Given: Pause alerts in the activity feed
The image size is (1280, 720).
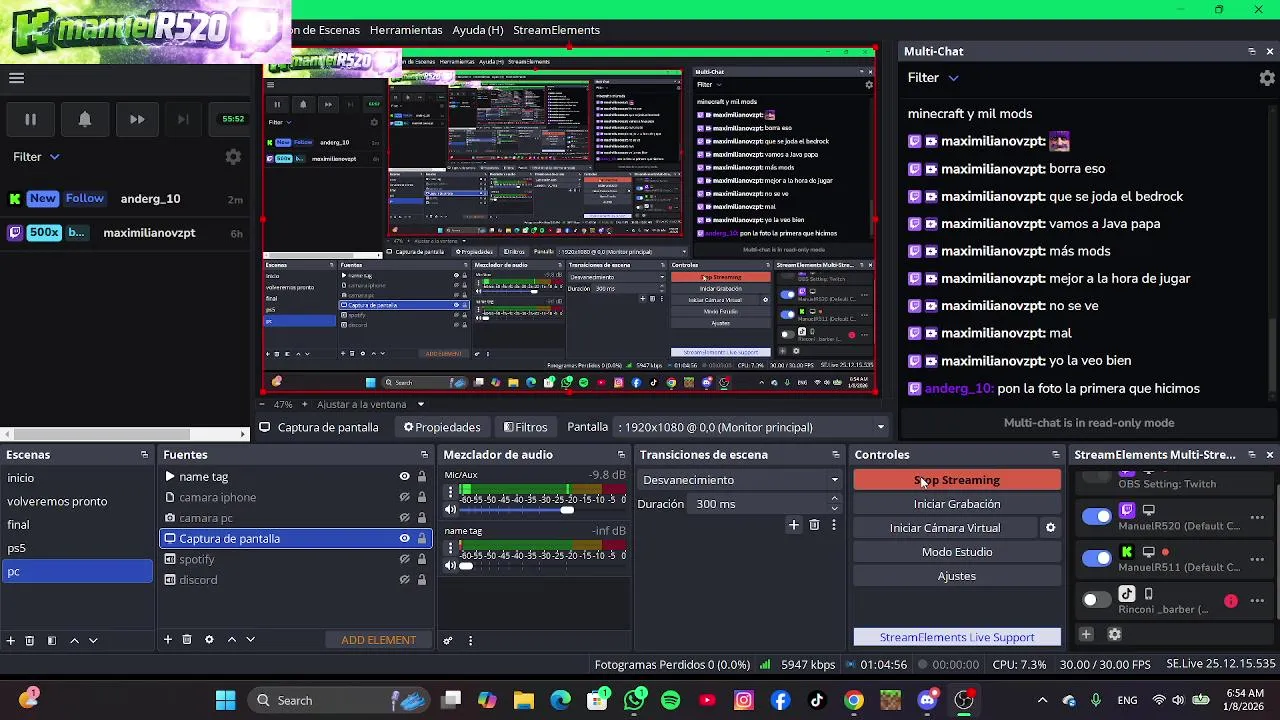Looking at the screenshot, I should pos(30,119).
